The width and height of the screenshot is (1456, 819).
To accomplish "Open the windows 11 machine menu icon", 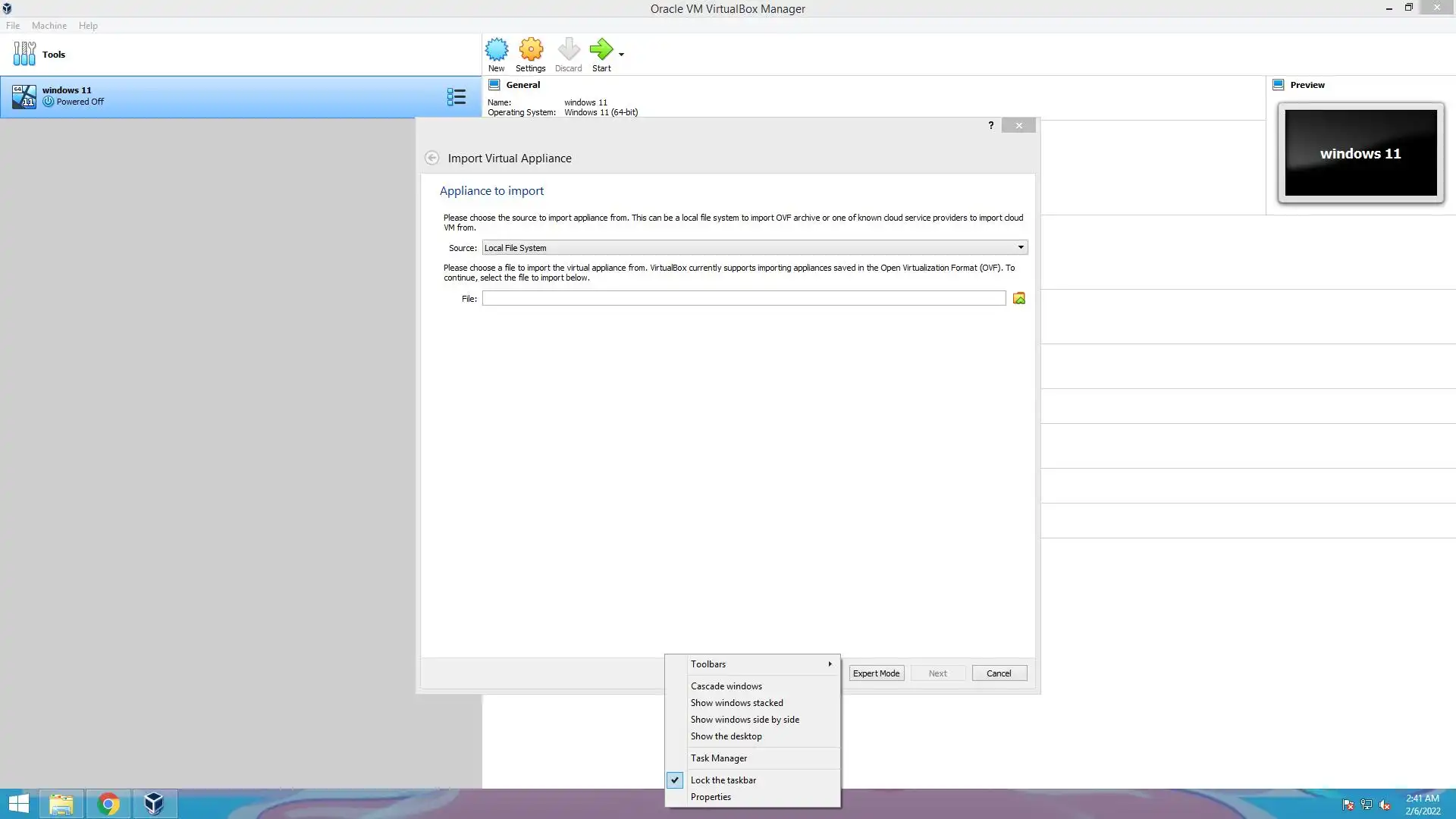I will [x=456, y=97].
